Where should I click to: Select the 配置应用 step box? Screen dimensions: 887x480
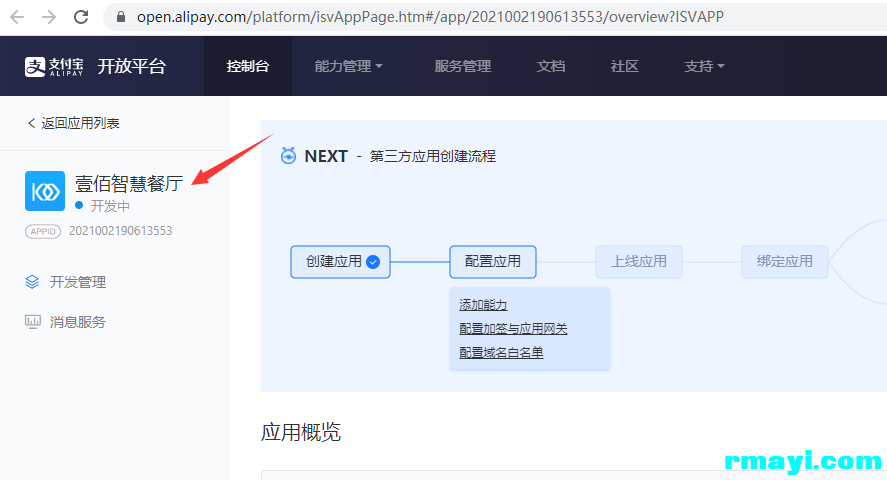tap(493, 262)
